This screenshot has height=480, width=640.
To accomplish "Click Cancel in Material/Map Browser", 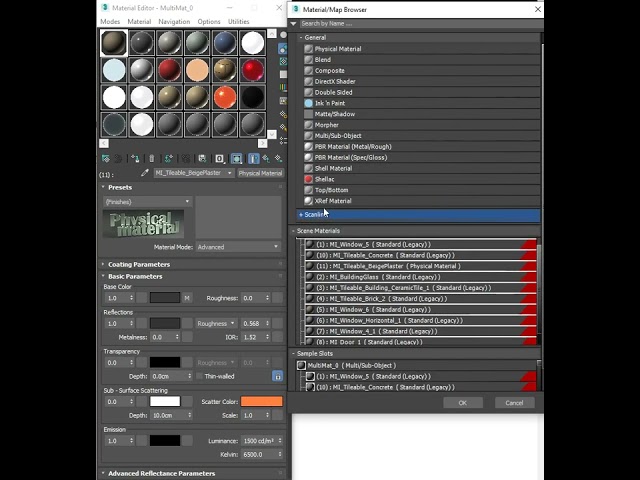I will click(514, 403).
